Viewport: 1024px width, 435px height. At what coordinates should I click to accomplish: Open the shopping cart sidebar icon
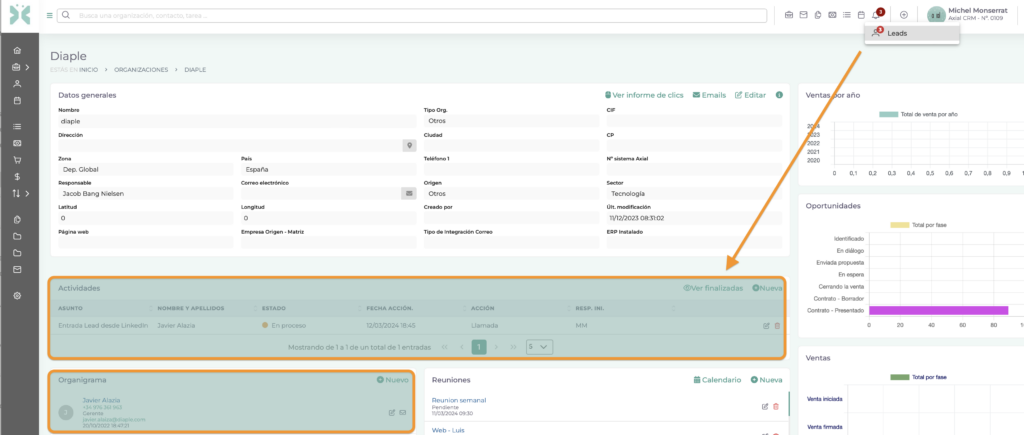[x=17, y=159]
